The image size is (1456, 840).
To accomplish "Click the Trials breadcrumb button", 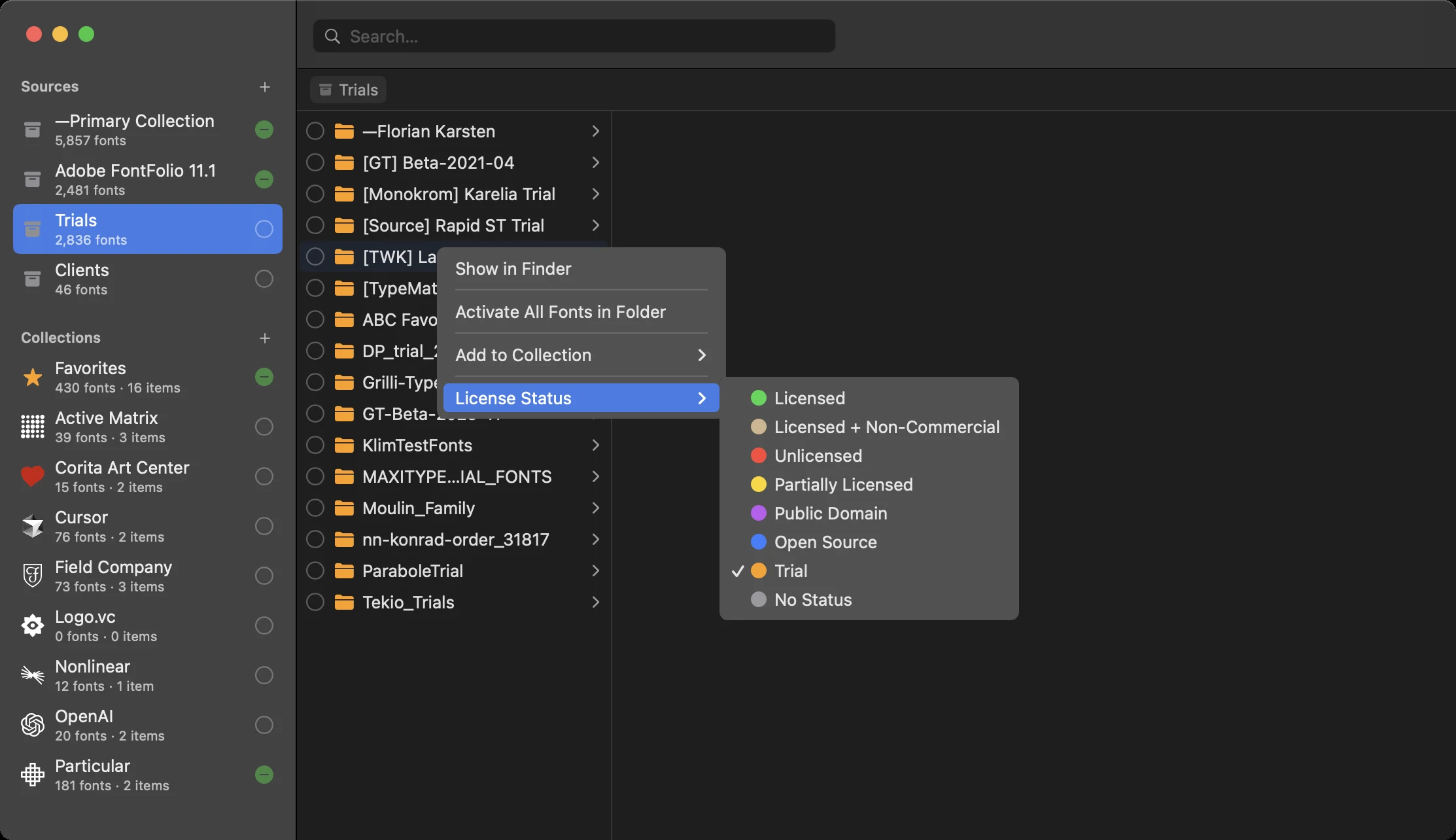I will (x=349, y=90).
